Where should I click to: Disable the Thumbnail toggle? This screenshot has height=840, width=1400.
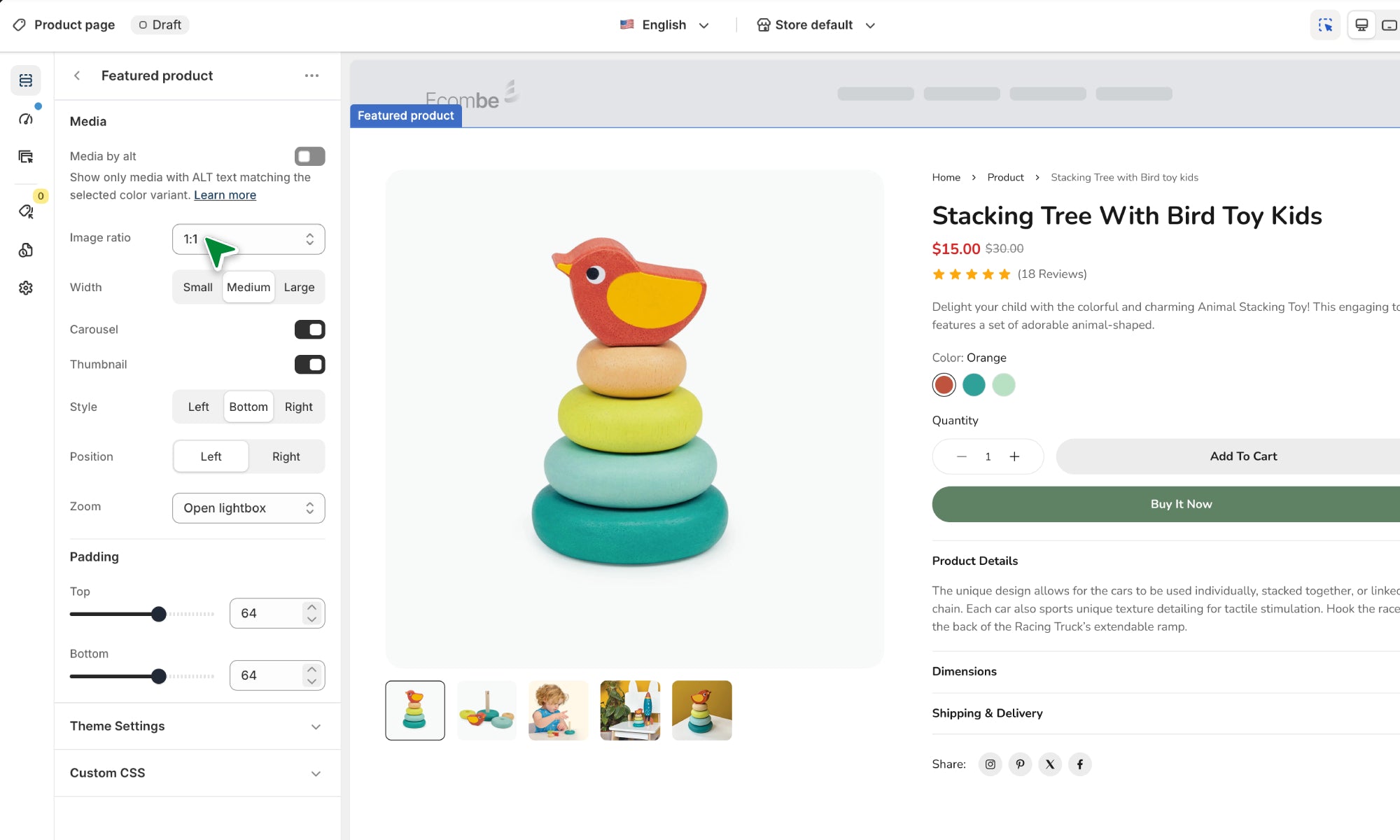309,365
